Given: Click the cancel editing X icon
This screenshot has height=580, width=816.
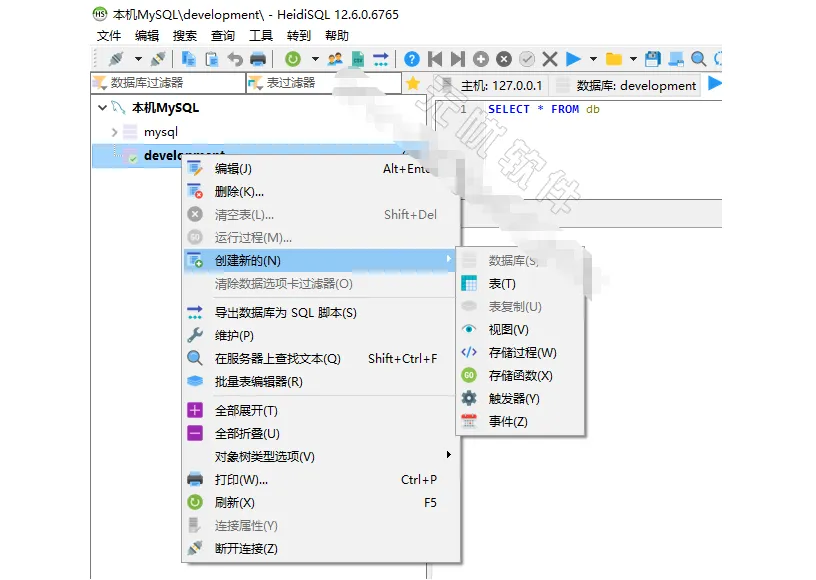Looking at the screenshot, I should point(550,59).
